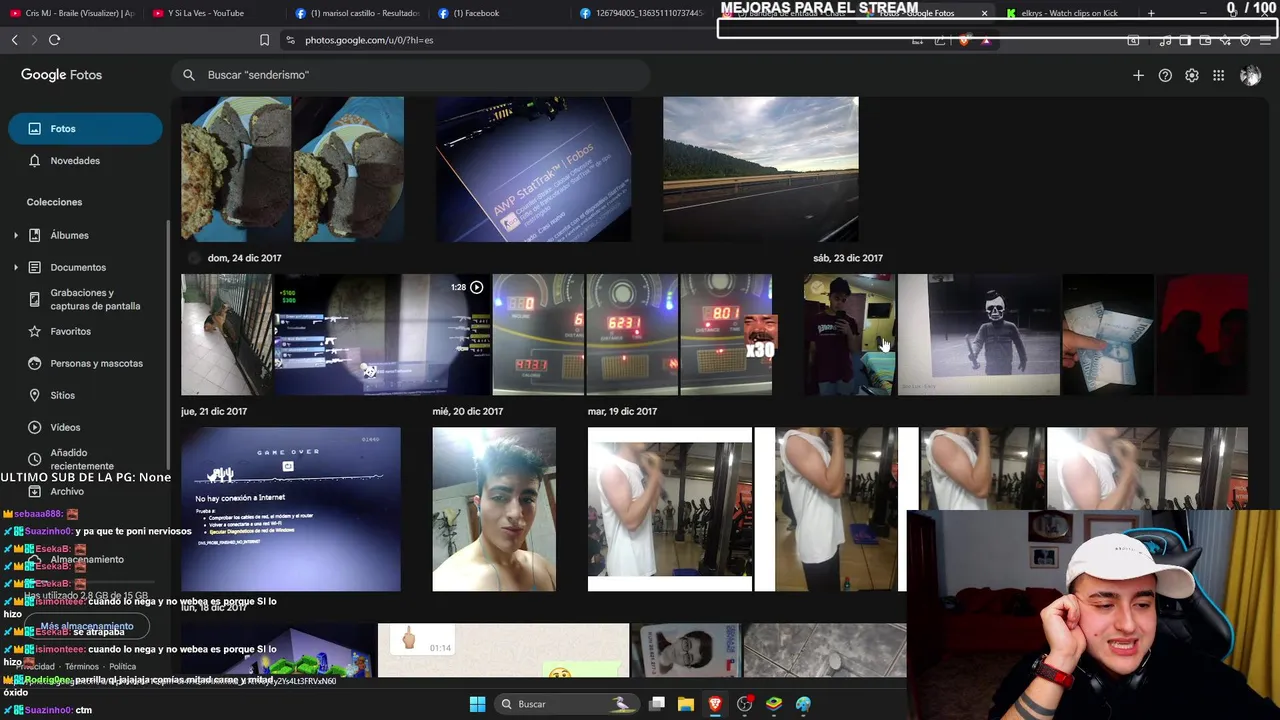
Task: Click the browser back arrow
Action: [15, 40]
